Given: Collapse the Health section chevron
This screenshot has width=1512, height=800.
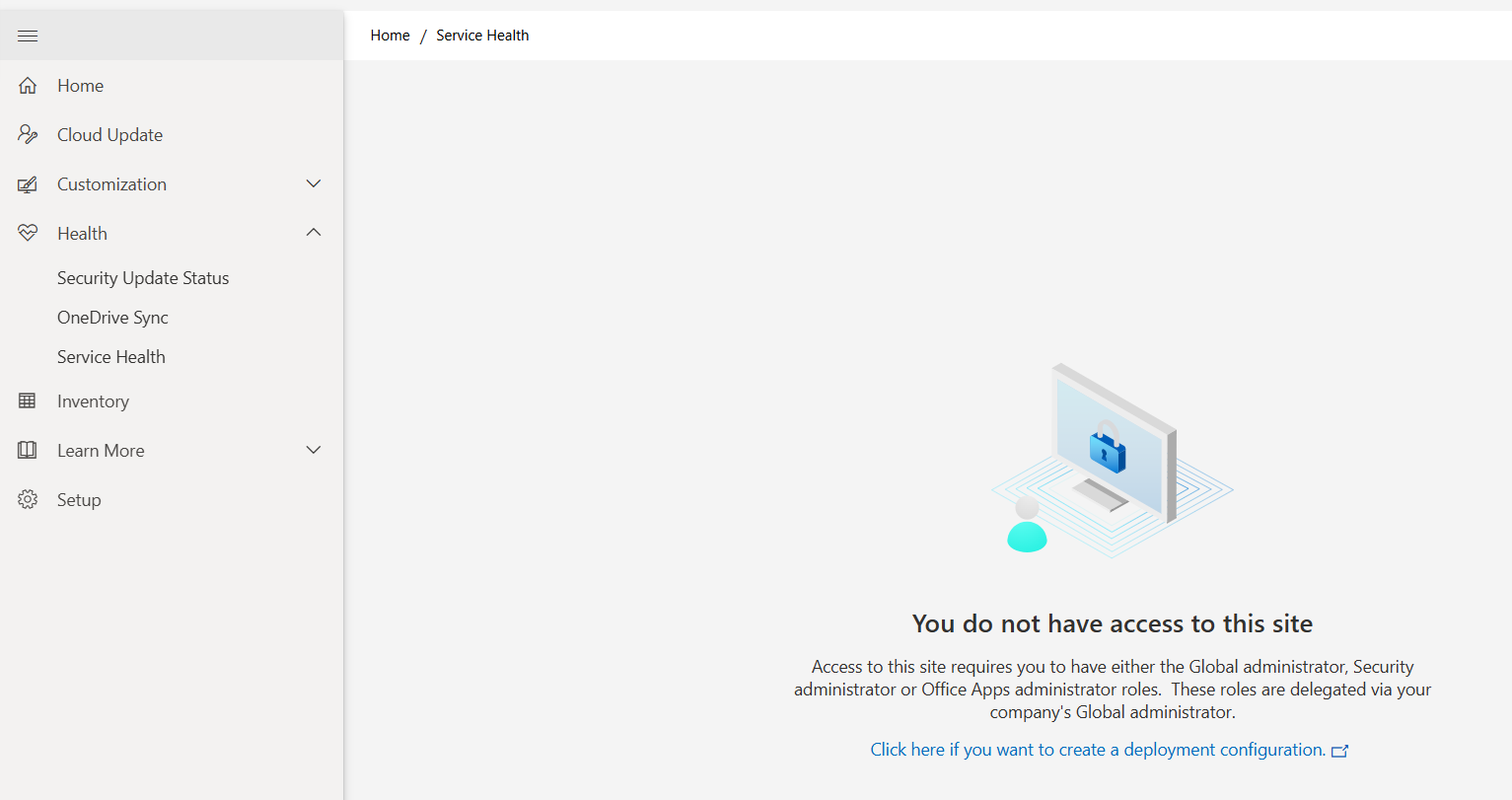Looking at the screenshot, I should tap(314, 233).
